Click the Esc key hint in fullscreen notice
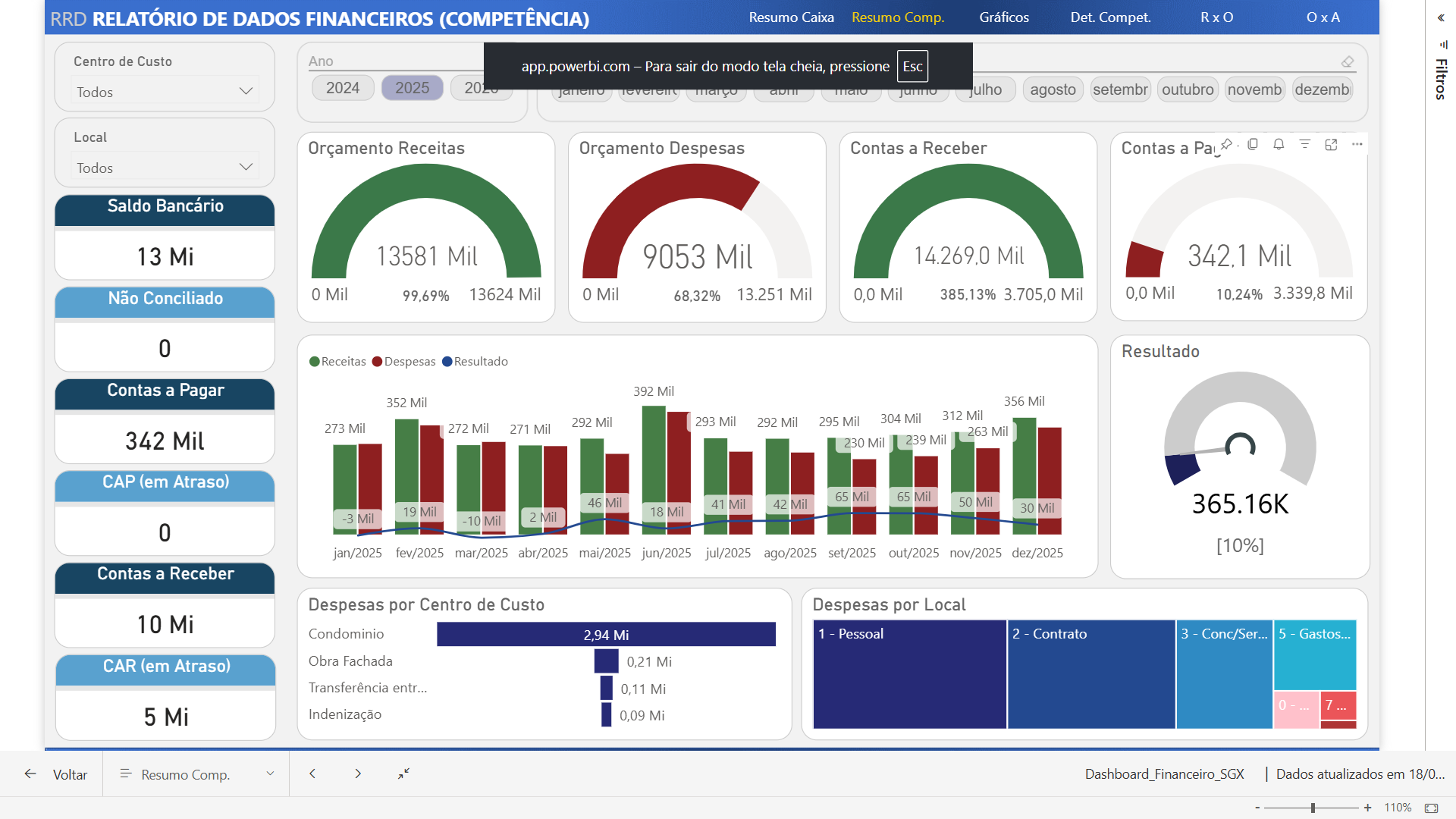 pos(912,66)
